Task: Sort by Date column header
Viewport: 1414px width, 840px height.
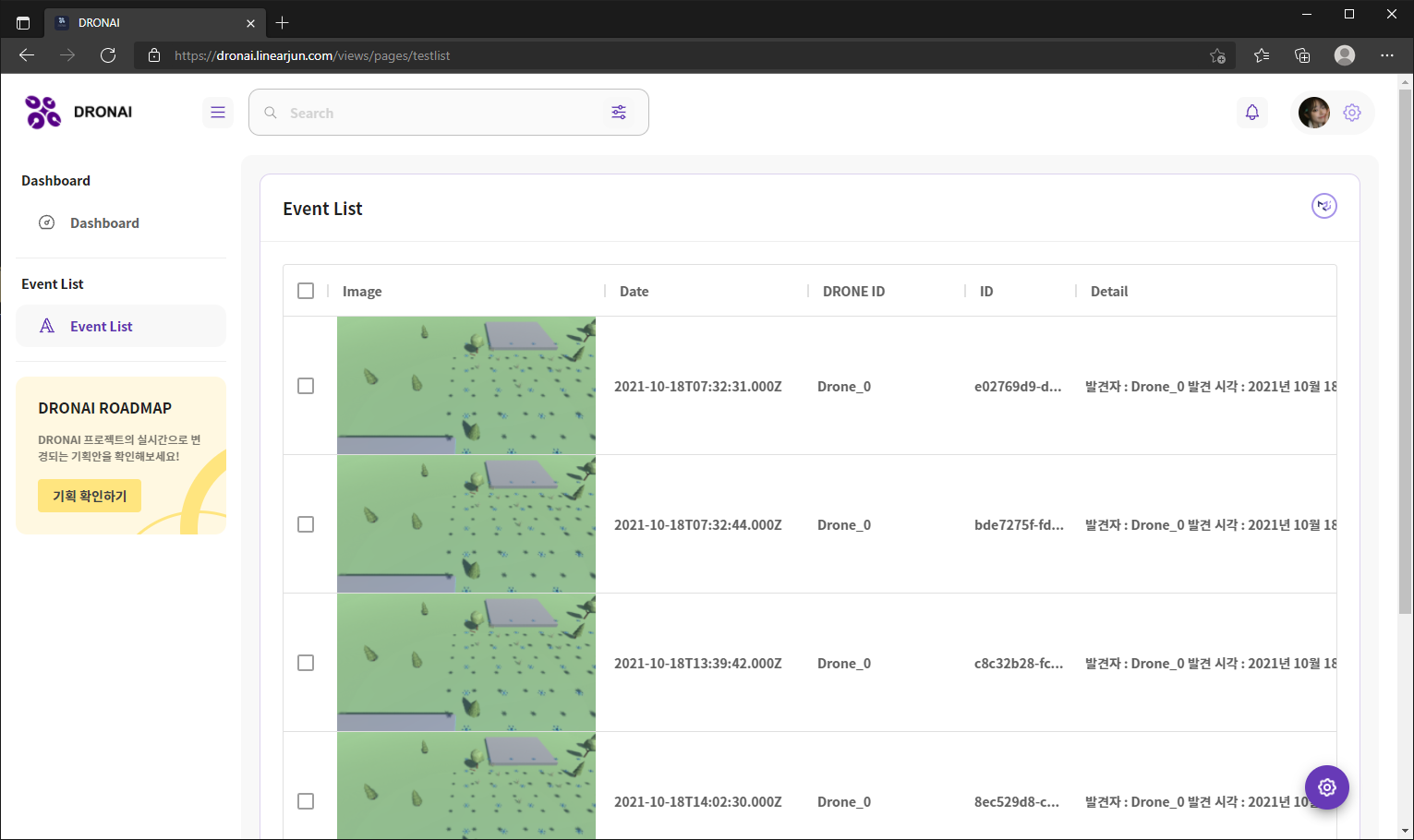Action: [634, 291]
